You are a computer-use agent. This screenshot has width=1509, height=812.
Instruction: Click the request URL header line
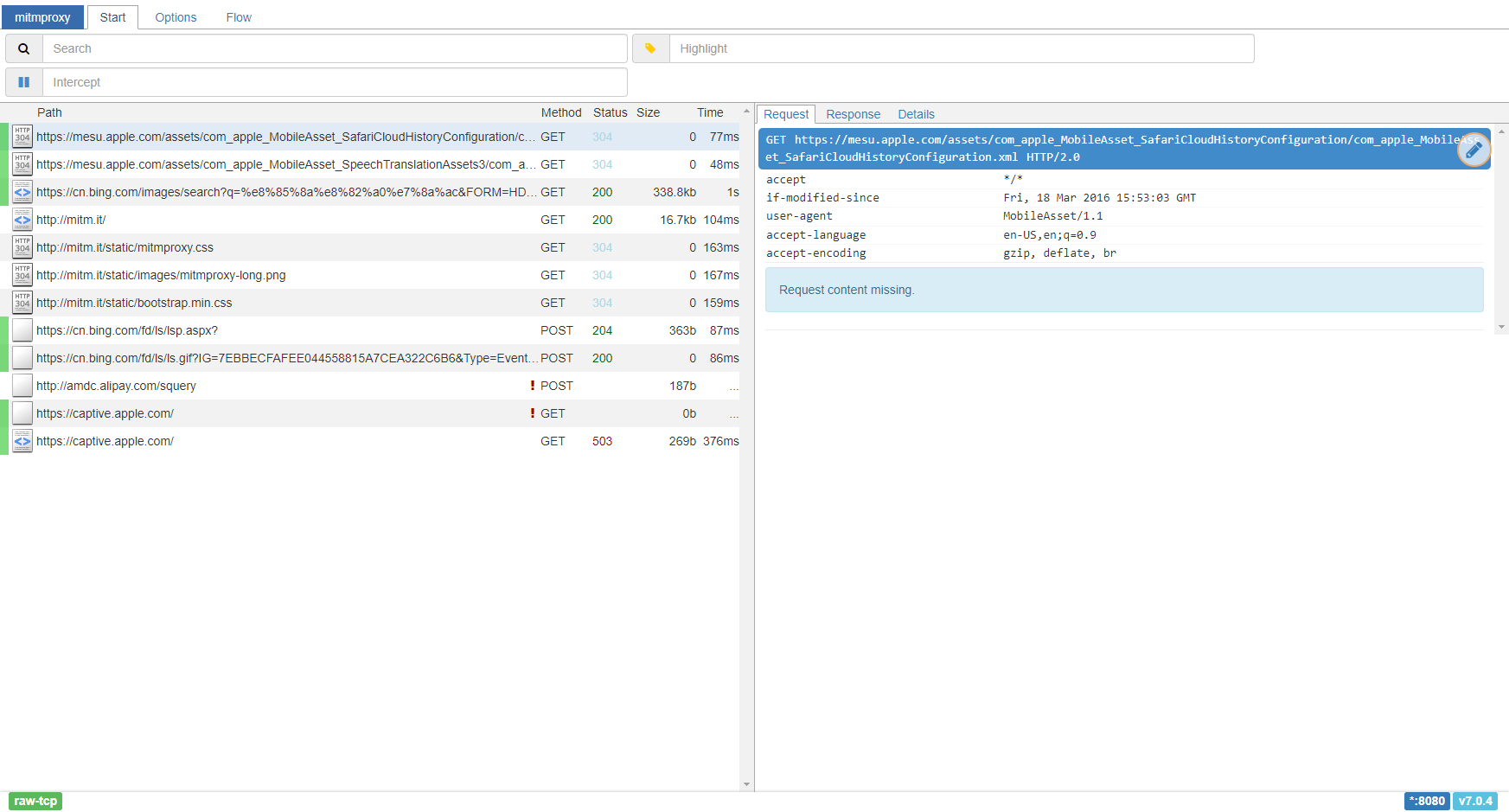coord(1124,149)
